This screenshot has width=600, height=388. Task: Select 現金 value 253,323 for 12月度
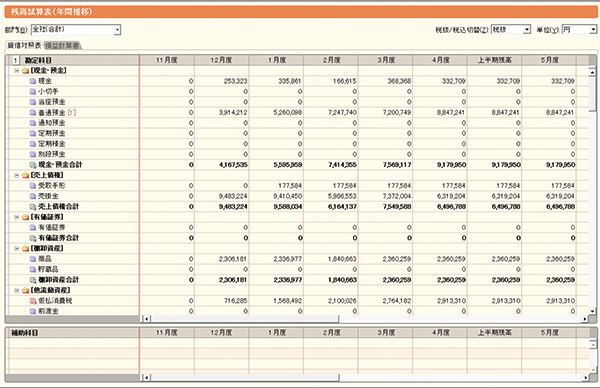235,81
